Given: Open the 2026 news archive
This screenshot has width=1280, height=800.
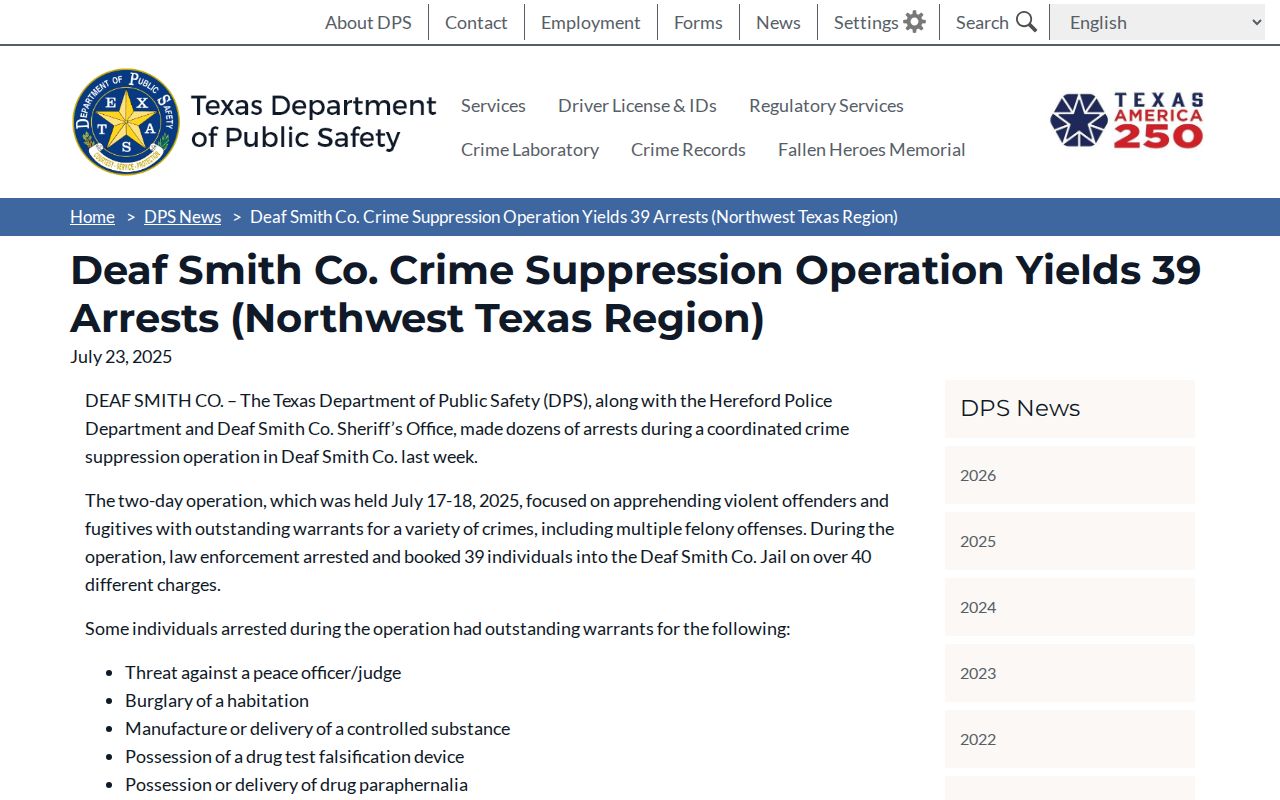Looking at the screenshot, I should [1070, 475].
